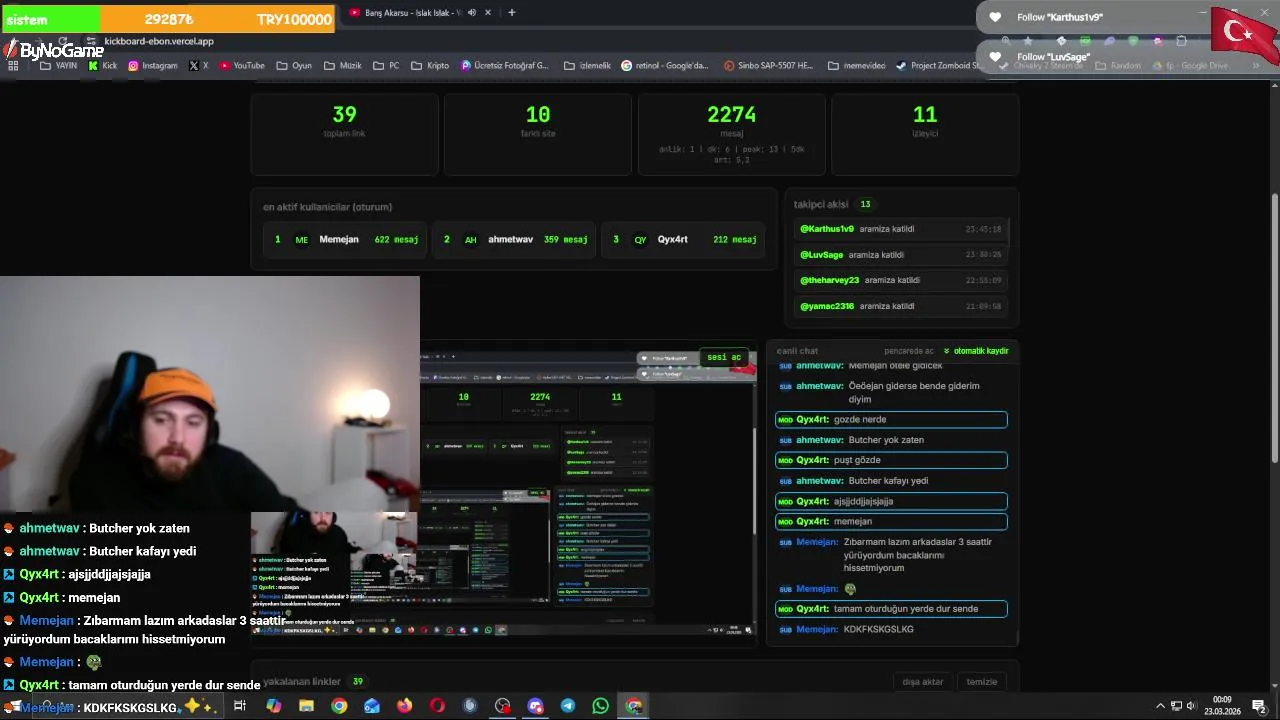Open Telegram from the taskbar
This screenshot has height=720, width=1280.
pyautogui.click(x=568, y=706)
